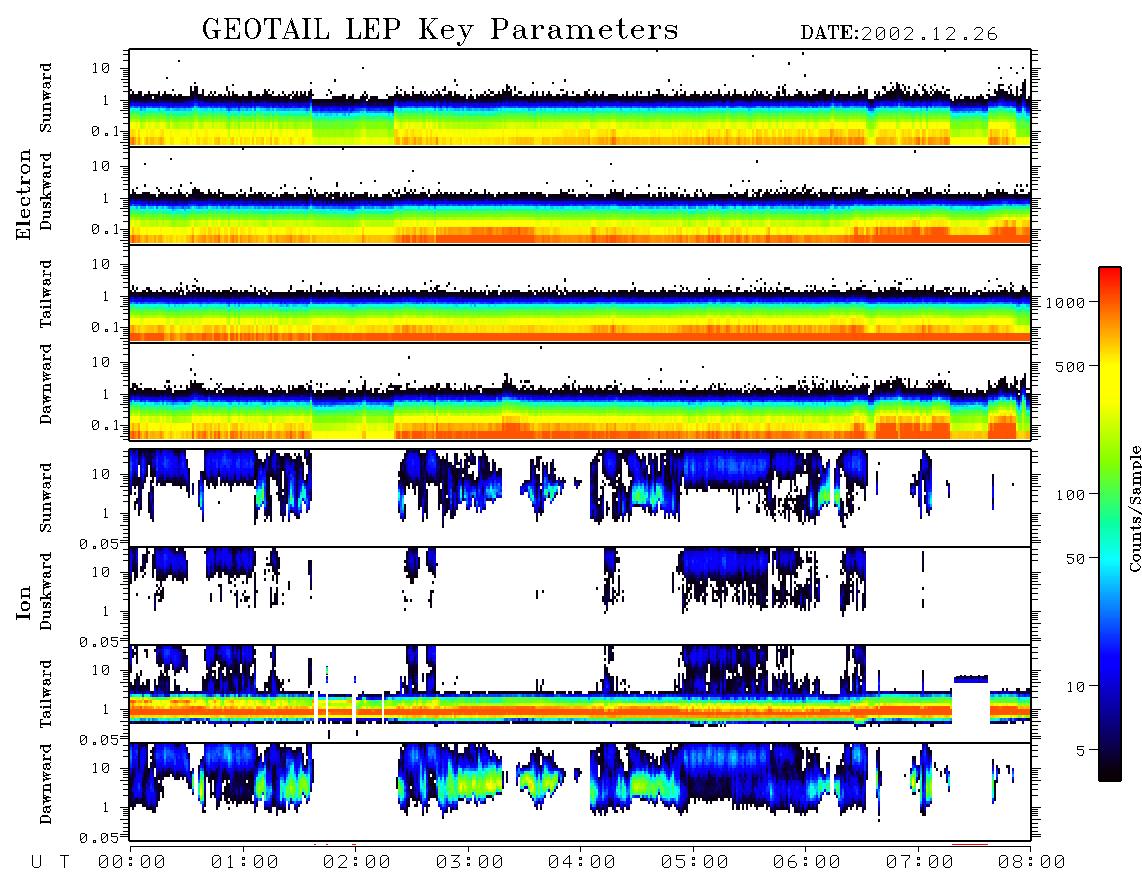
Task: Click the Ion group axis label
Action: [x=24, y=602]
